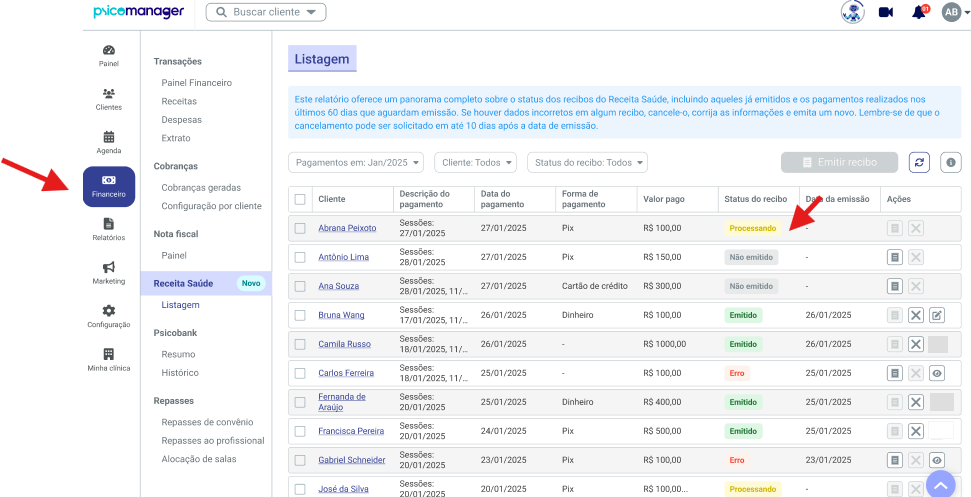971x497 pixels.
Task: Open Alocação de salas item
Action: [x=199, y=459]
